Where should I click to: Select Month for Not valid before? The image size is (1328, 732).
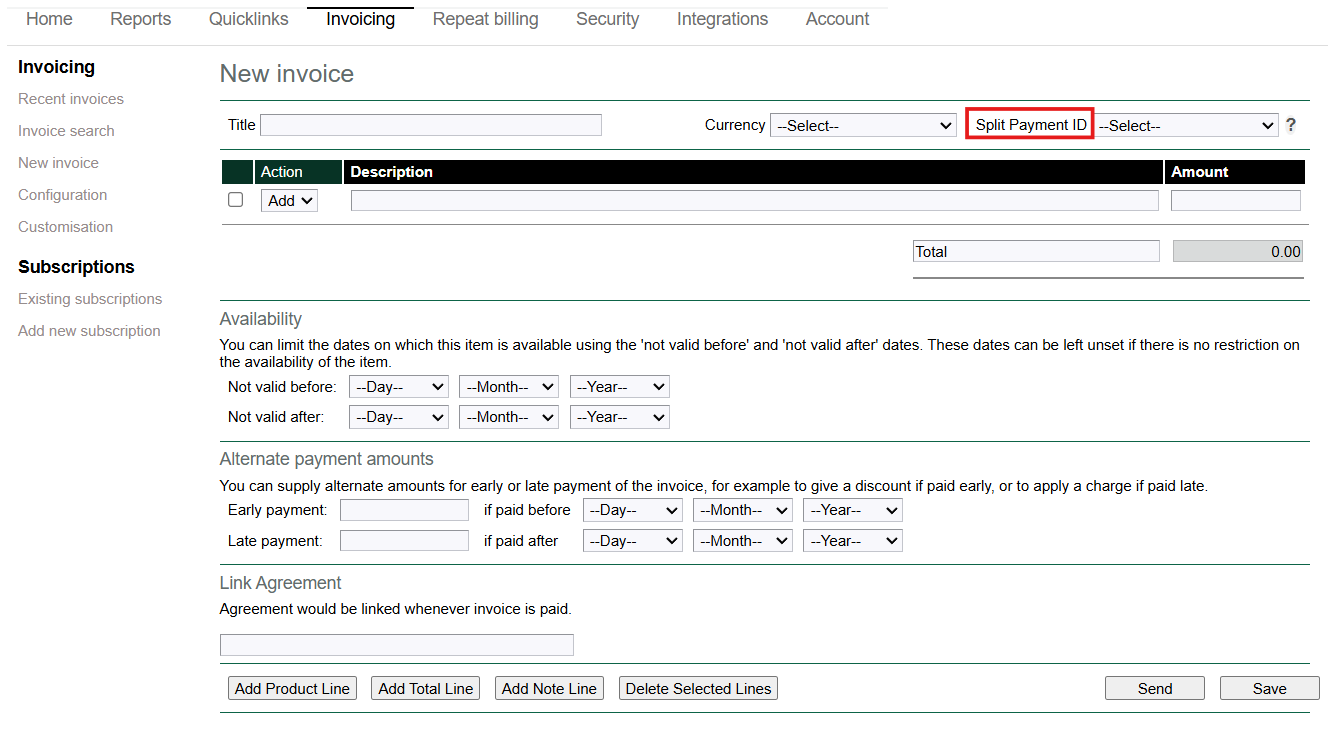(509, 387)
